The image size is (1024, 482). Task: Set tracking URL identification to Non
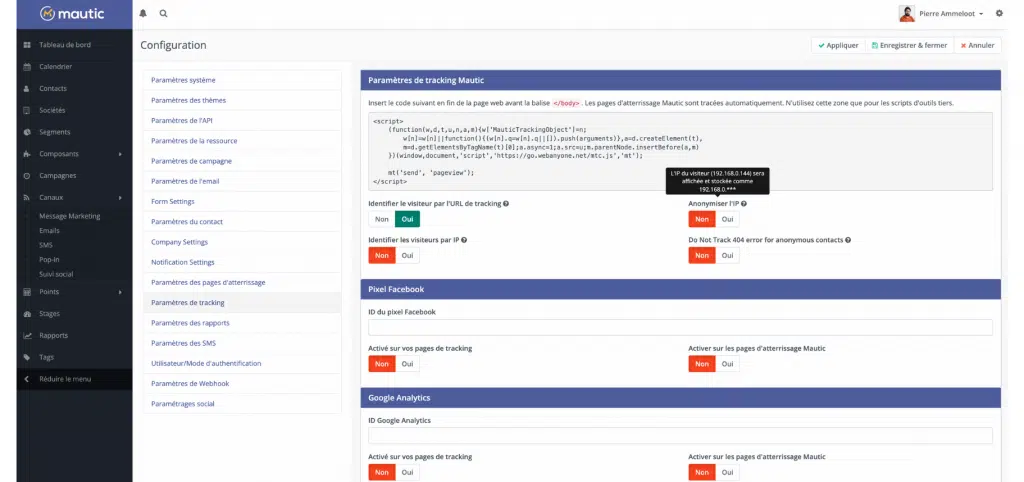click(x=382, y=219)
